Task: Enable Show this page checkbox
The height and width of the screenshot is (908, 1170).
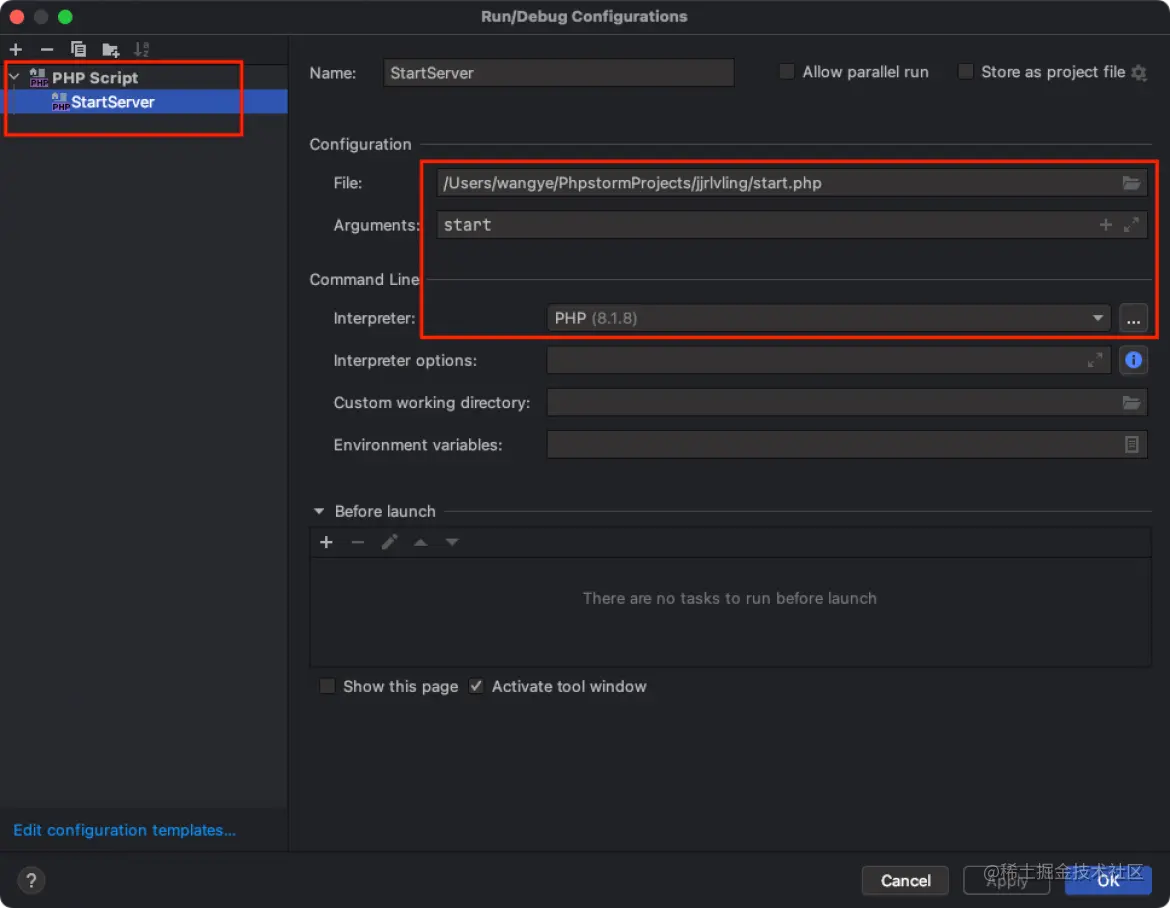Action: [327, 686]
